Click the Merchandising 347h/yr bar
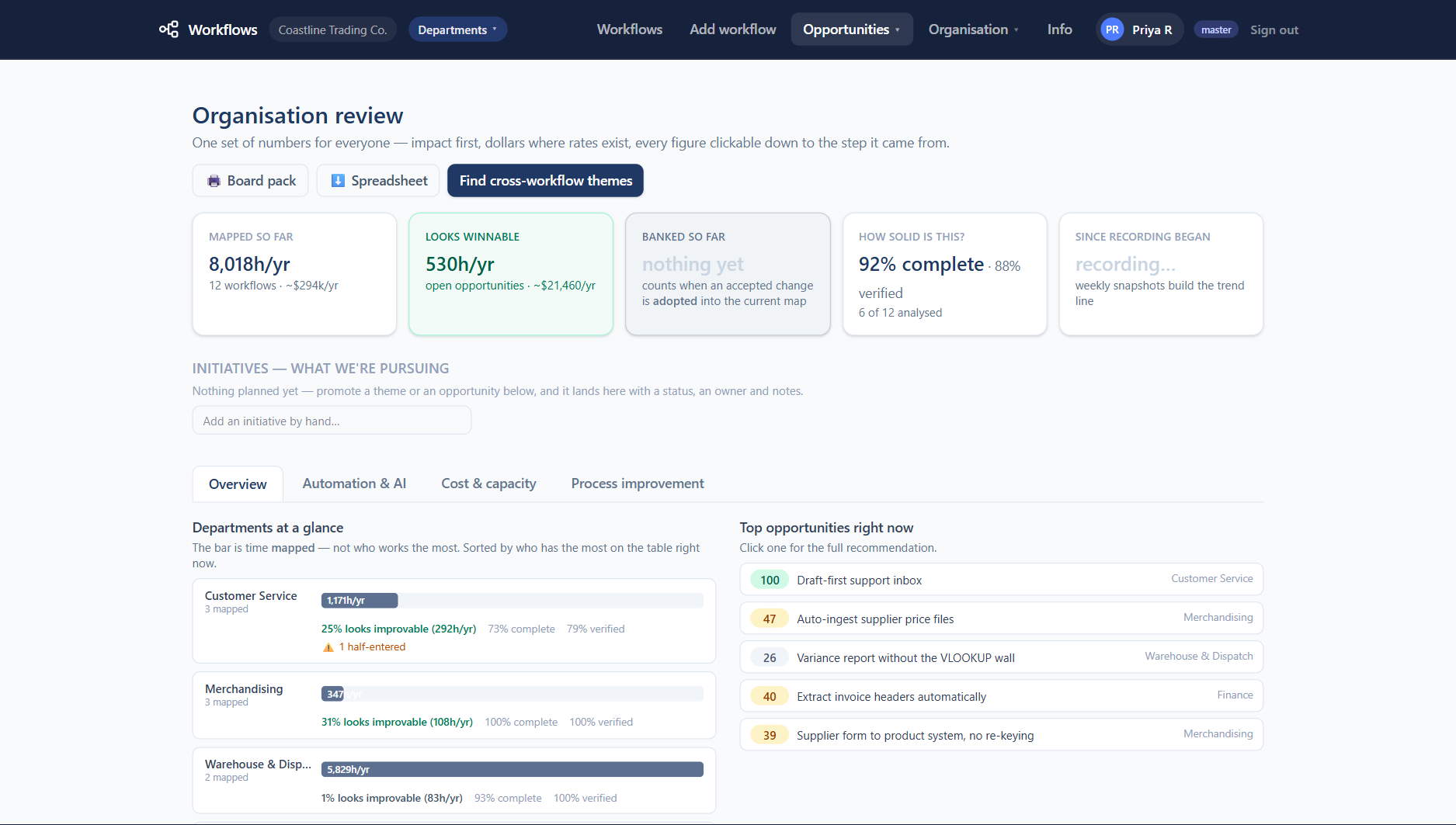Viewport: 1456px width, 825px height. (x=333, y=694)
